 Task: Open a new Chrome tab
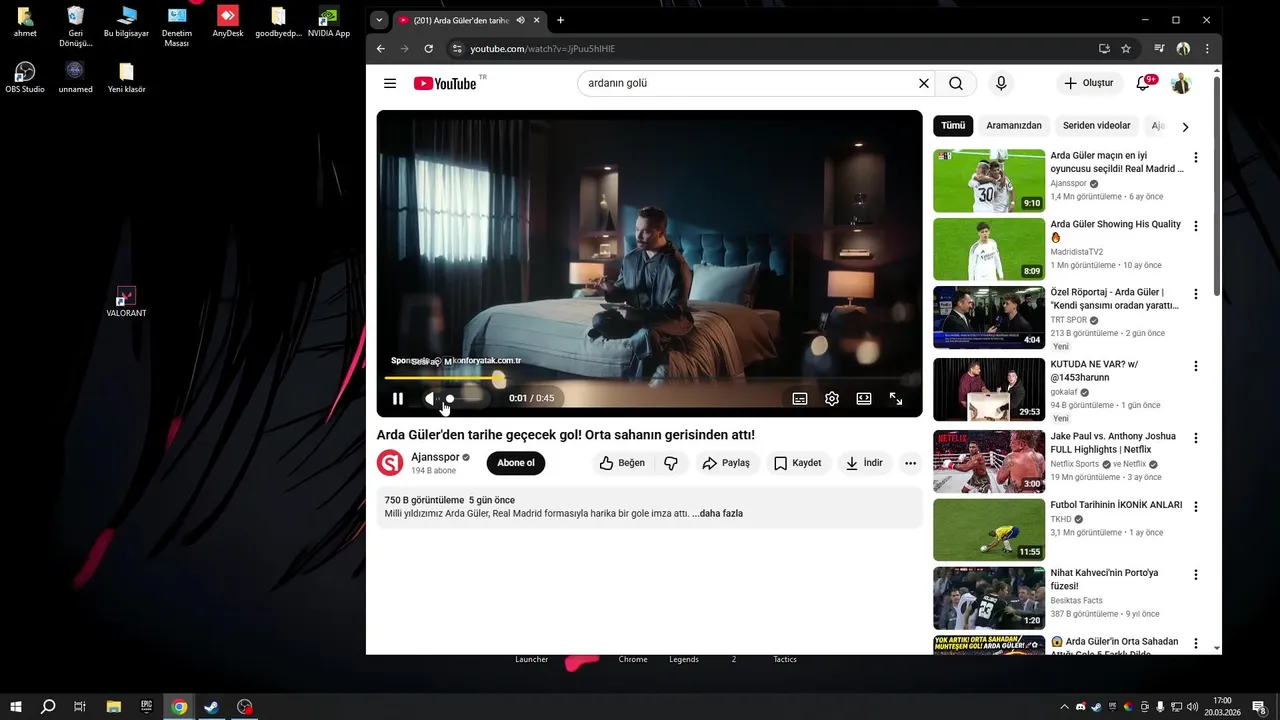coord(560,20)
